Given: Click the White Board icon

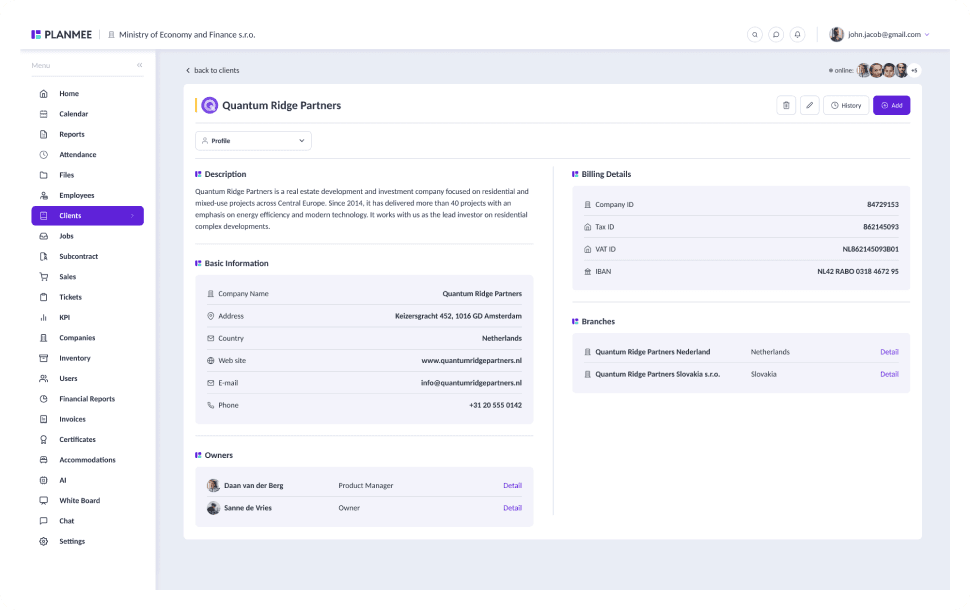Looking at the screenshot, I should [43, 501].
